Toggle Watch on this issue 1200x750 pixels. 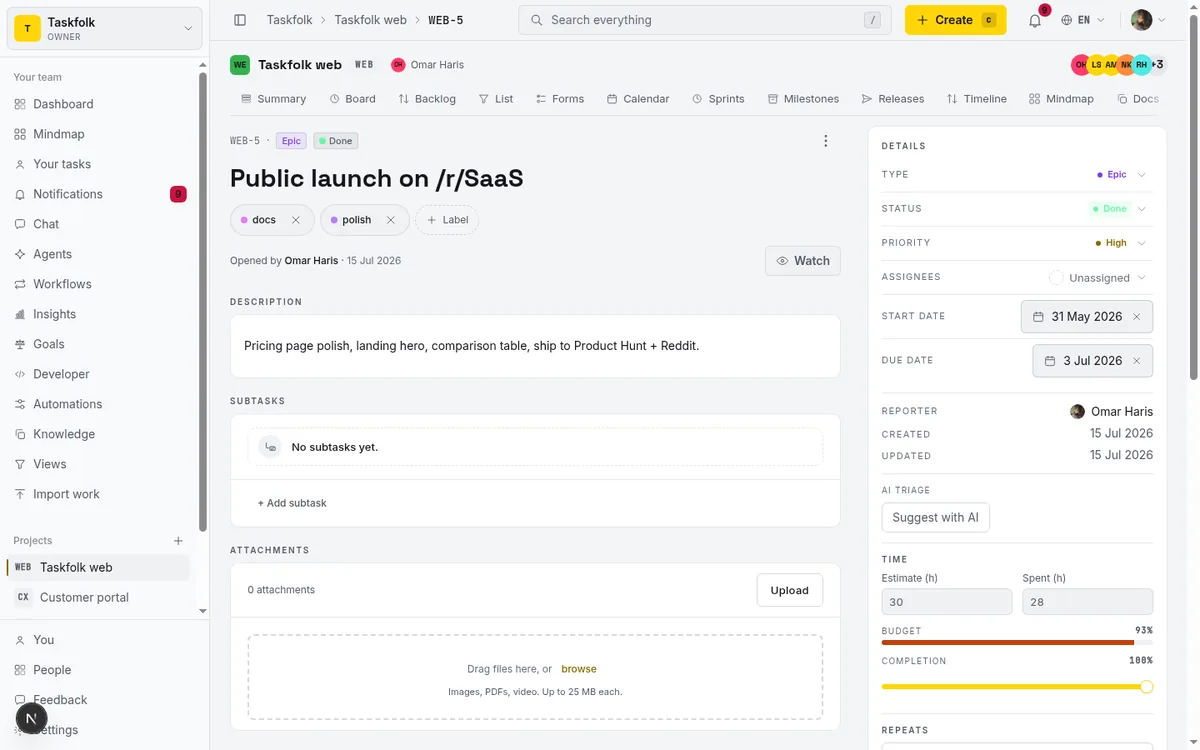803,261
